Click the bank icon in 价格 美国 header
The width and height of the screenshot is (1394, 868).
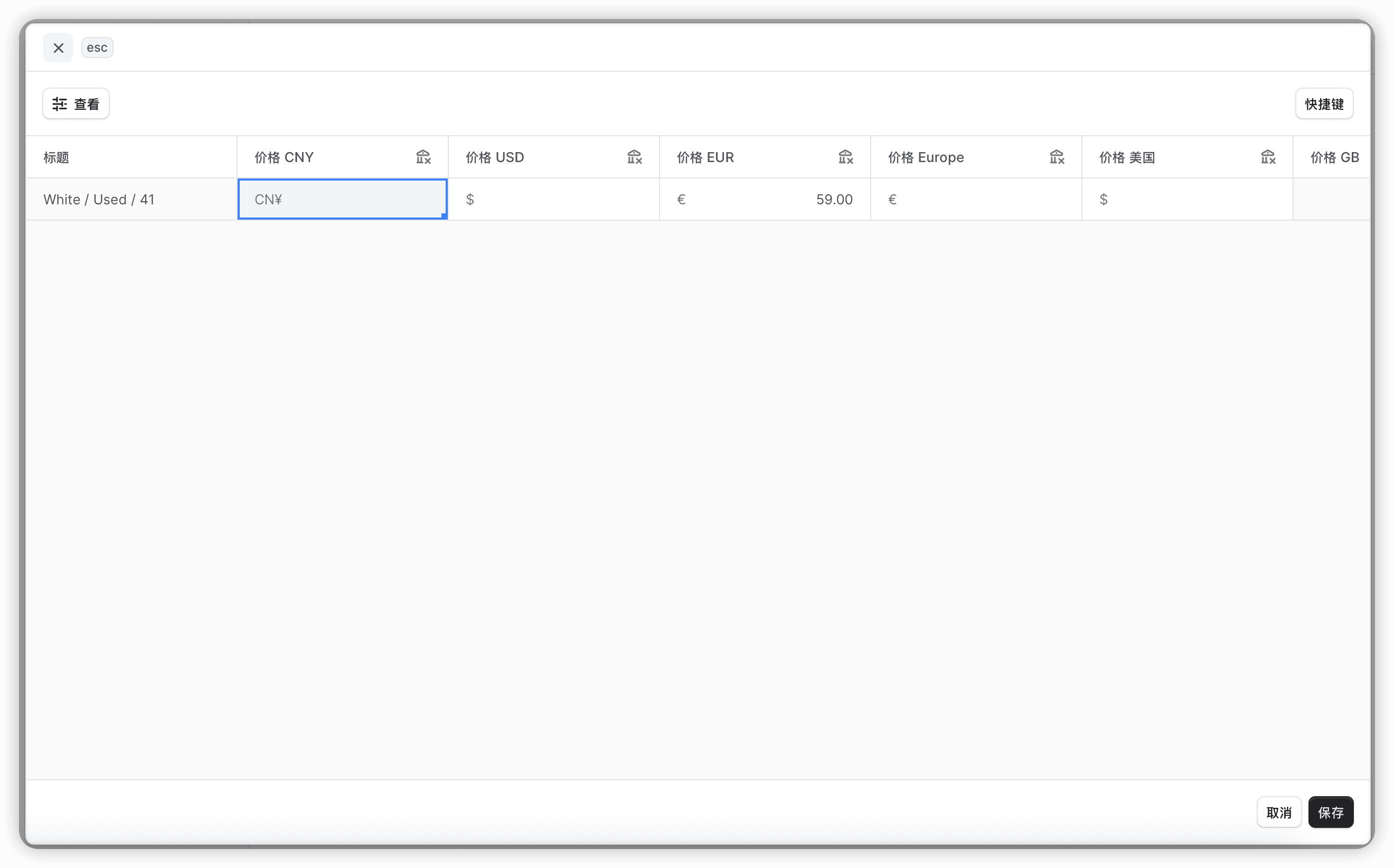click(x=1268, y=157)
